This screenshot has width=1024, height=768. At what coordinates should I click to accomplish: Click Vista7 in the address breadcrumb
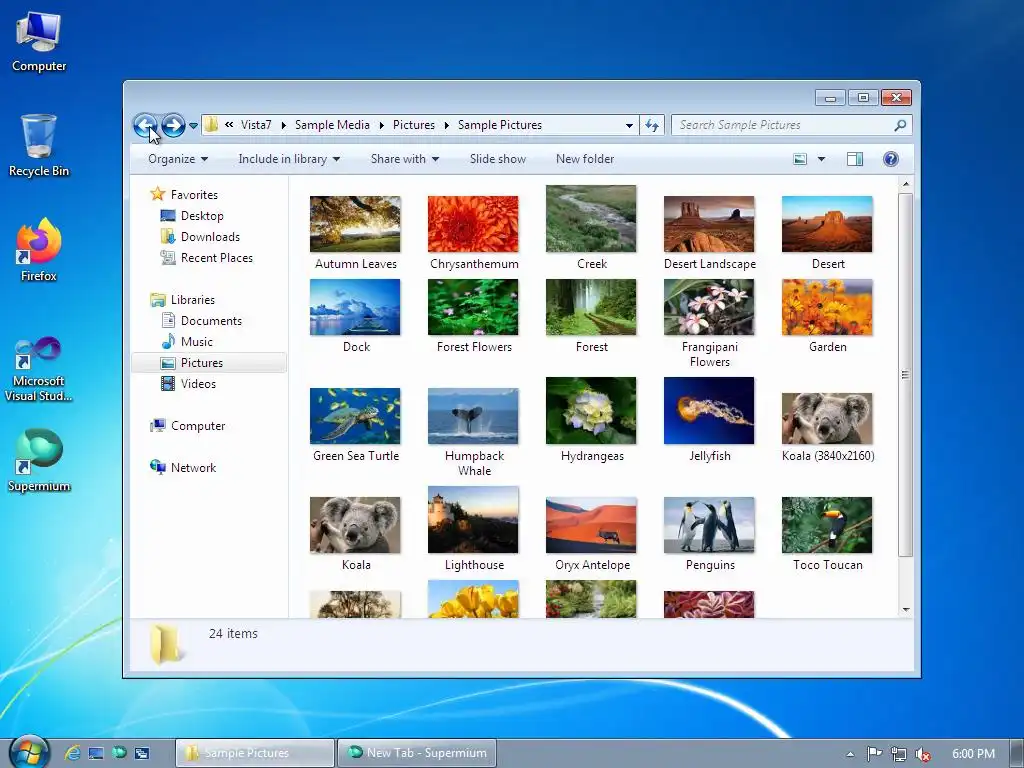256,125
